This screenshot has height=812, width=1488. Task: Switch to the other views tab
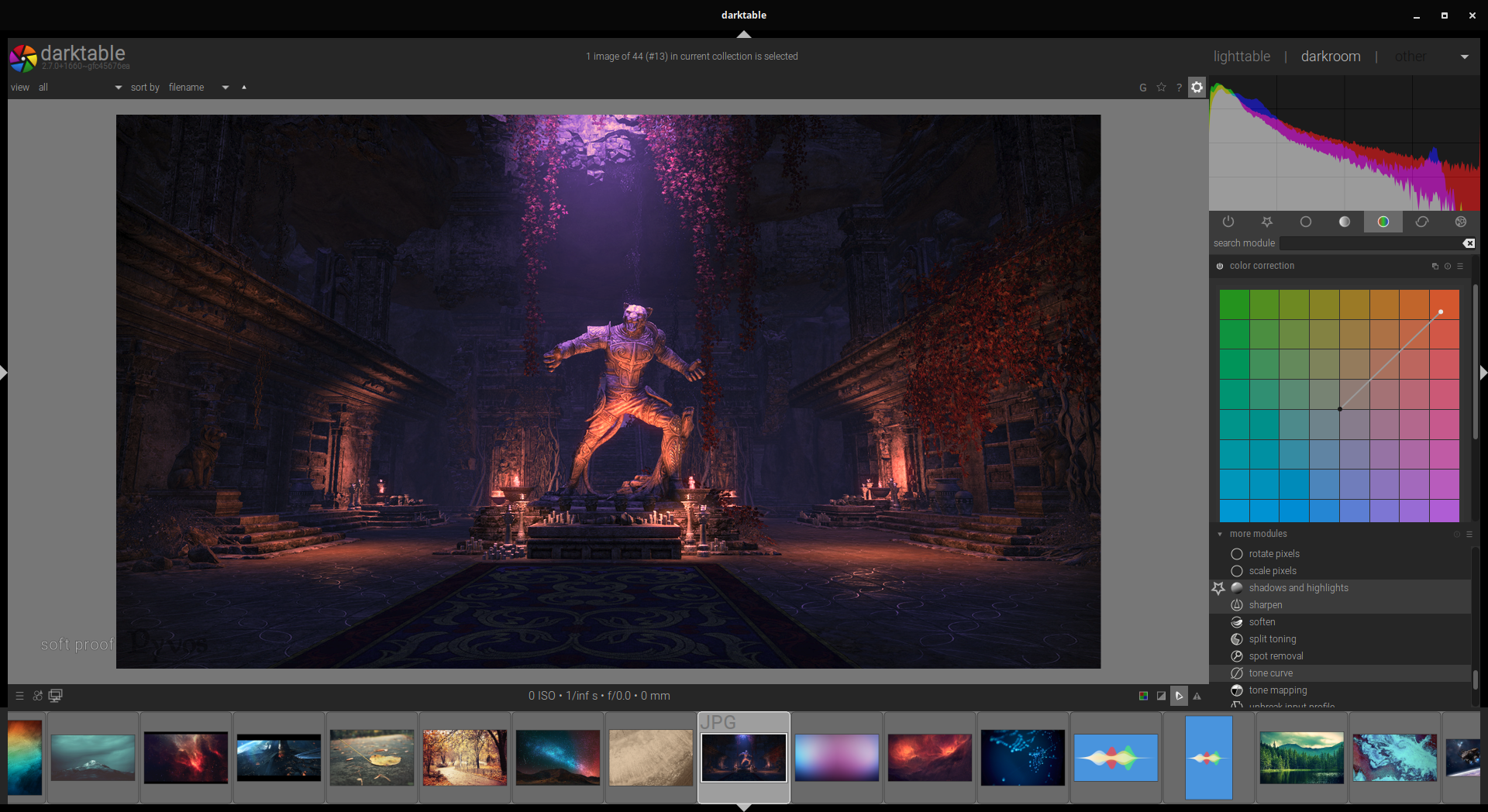tap(1410, 57)
